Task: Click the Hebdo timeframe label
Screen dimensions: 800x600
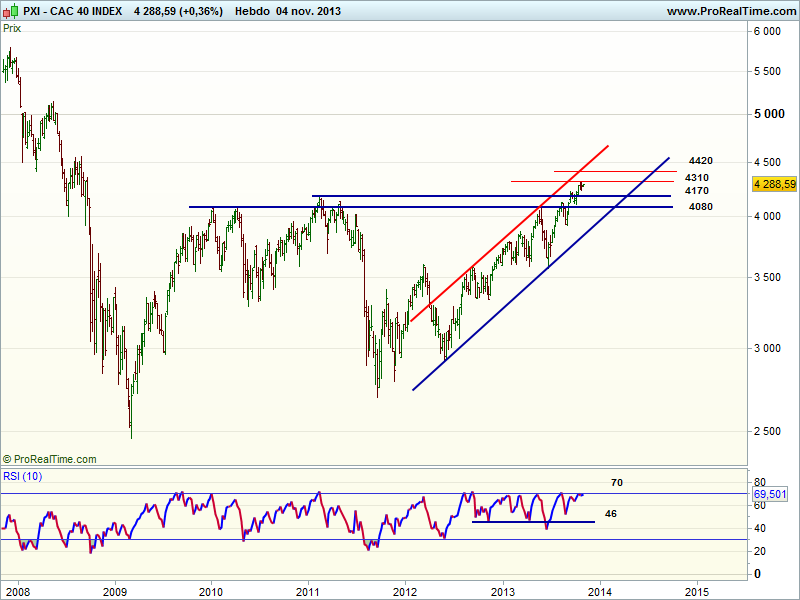Action: point(257,11)
